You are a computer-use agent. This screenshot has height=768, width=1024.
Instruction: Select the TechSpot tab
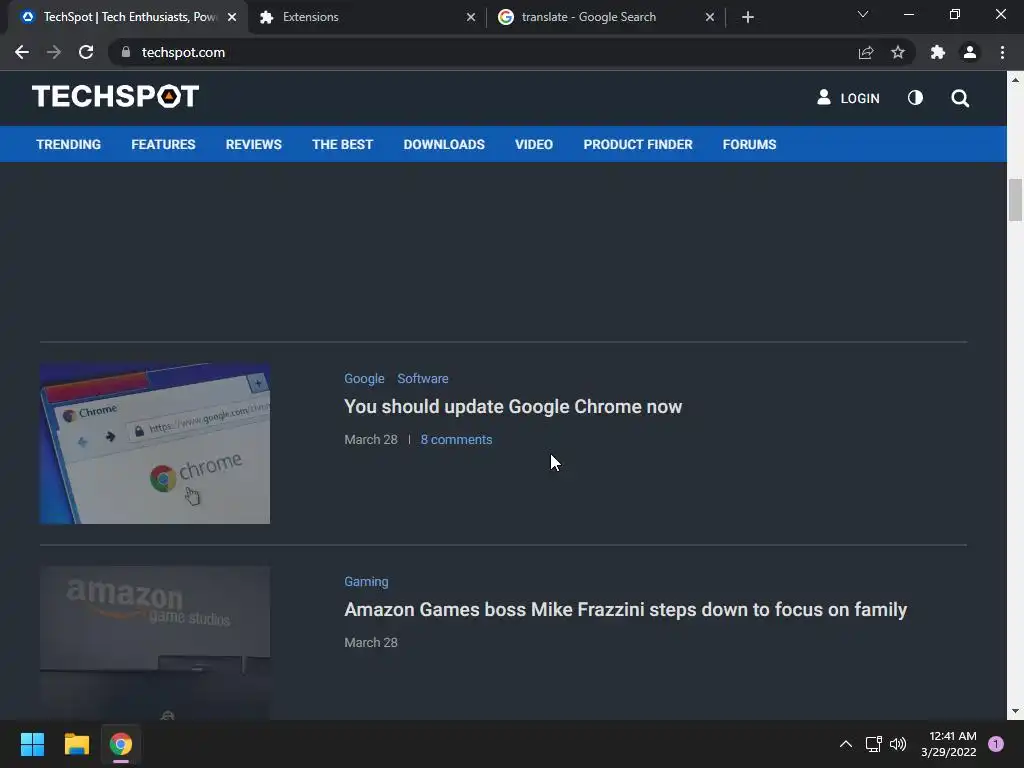click(128, 17)
